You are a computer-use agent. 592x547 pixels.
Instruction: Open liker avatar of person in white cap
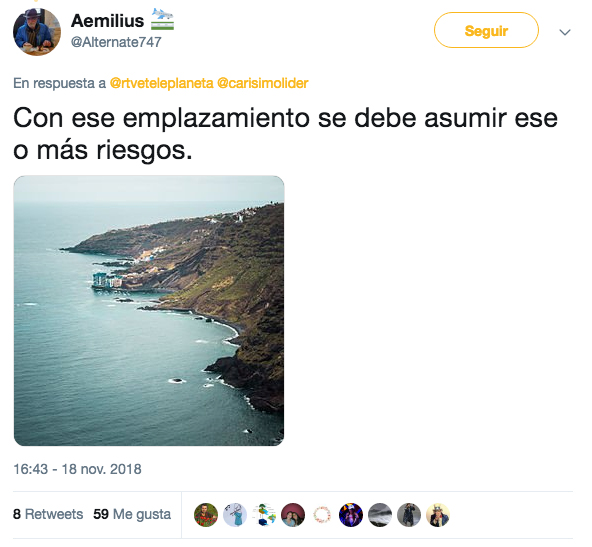(351, 515)
